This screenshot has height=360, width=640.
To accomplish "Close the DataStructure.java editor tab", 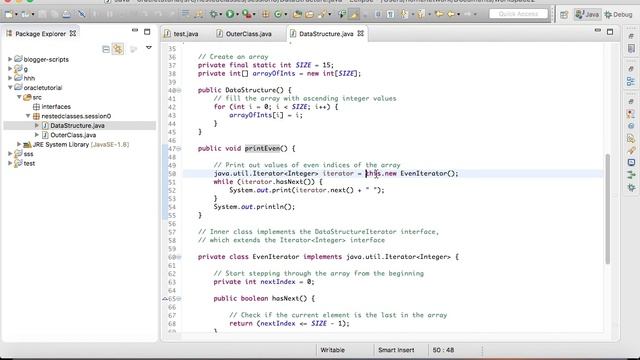I will click(x=360, y=33).
